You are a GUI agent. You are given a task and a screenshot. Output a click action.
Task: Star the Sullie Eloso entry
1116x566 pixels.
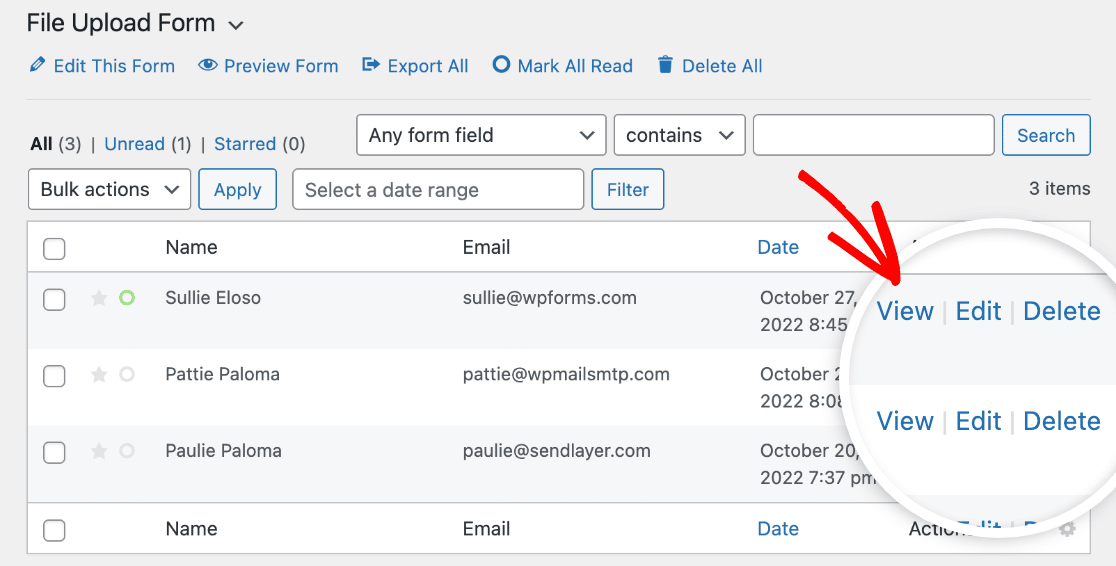[x=99, y=298]
